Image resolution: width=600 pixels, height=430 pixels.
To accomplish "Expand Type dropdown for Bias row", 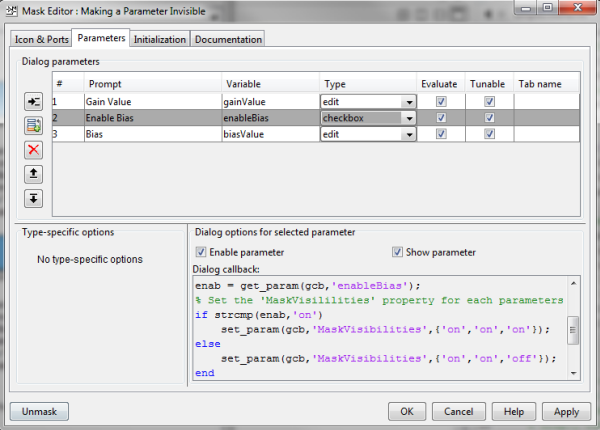I will click(x=408, y=134).
